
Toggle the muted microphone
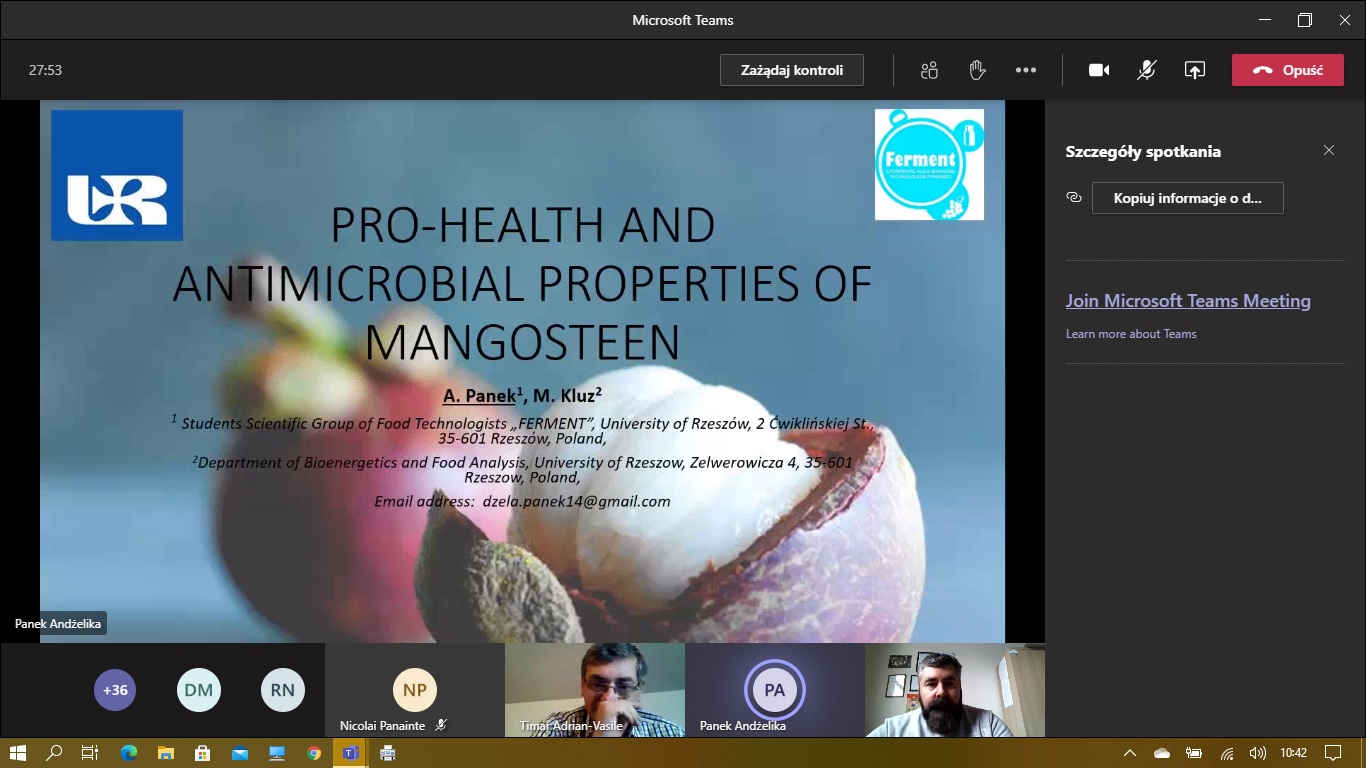(x=1147, y=70)
